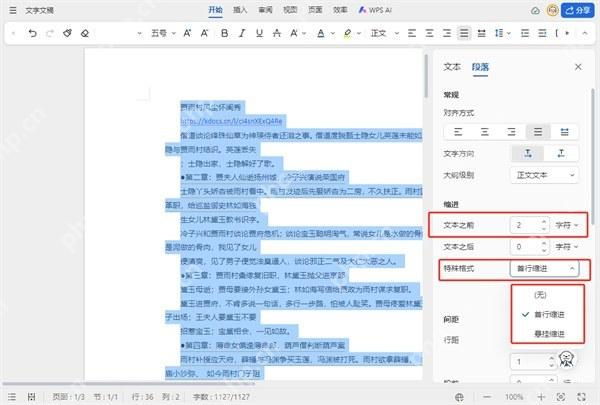600x405 pixels.
Task: Click the cloud sync status icon
Action: tap(535, 10)
